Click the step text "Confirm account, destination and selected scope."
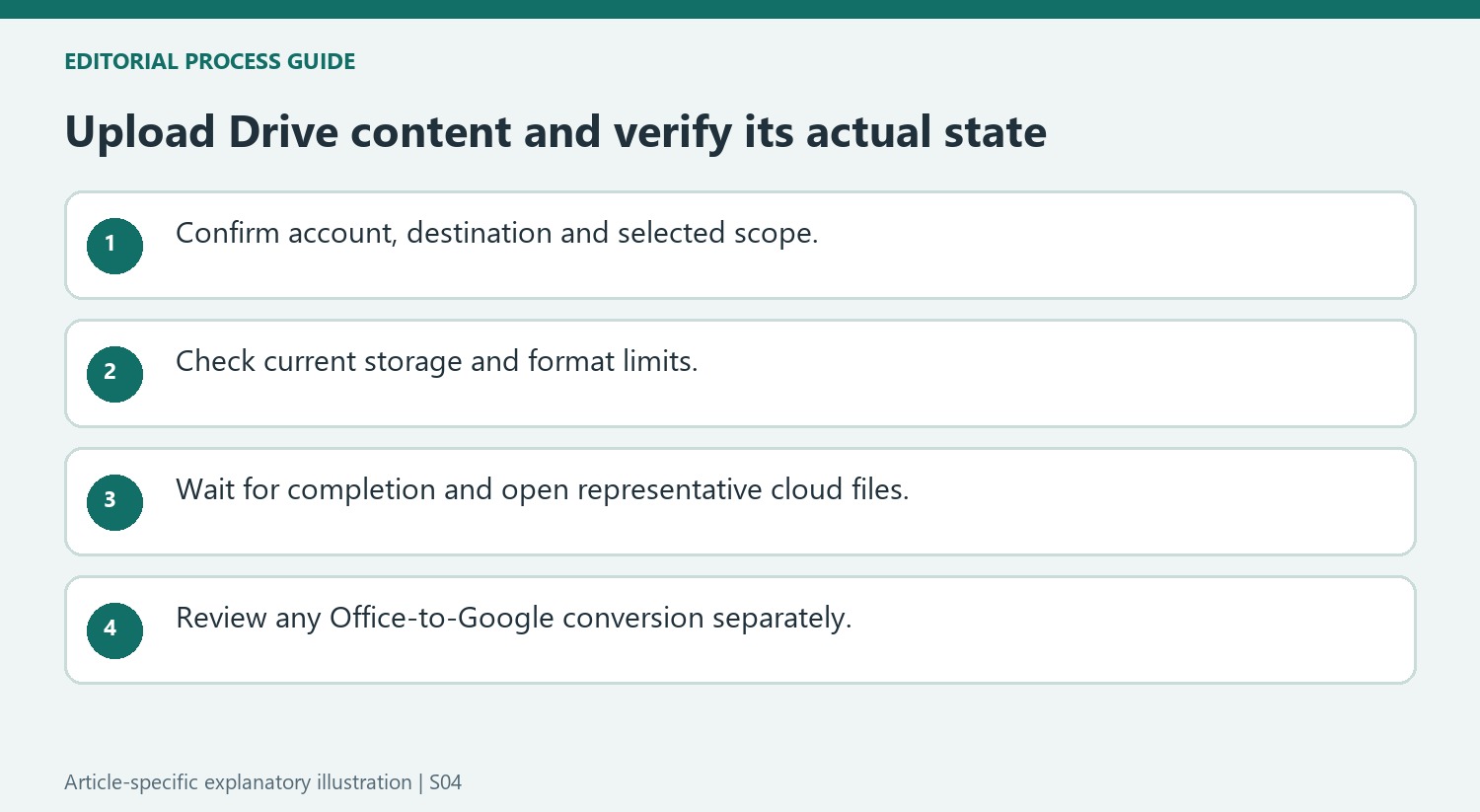The height and width of the screenshot is (812, 1480). click(497, 234)
